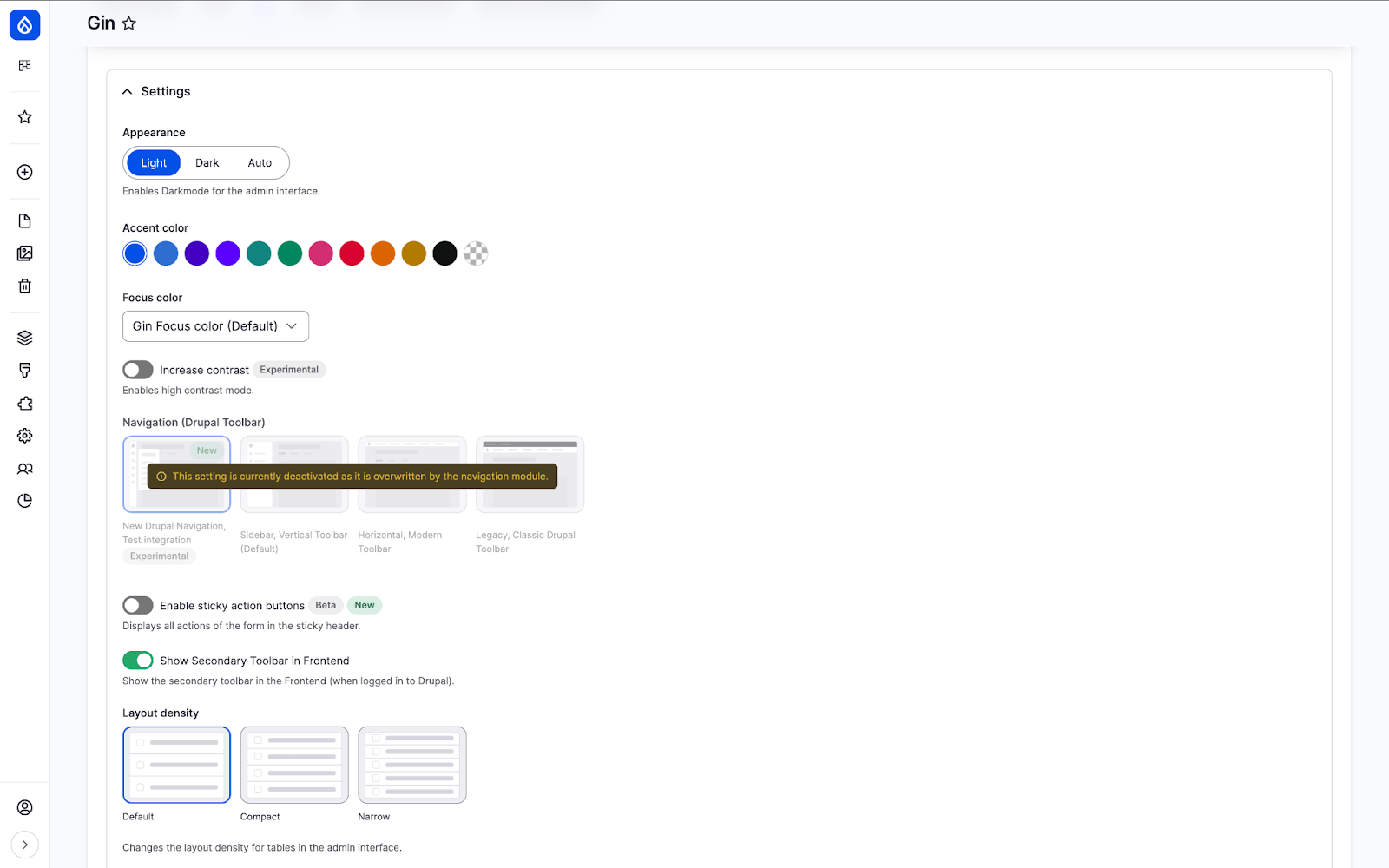
Task: Select Dark appearance mode
Action: click(207, 163)
